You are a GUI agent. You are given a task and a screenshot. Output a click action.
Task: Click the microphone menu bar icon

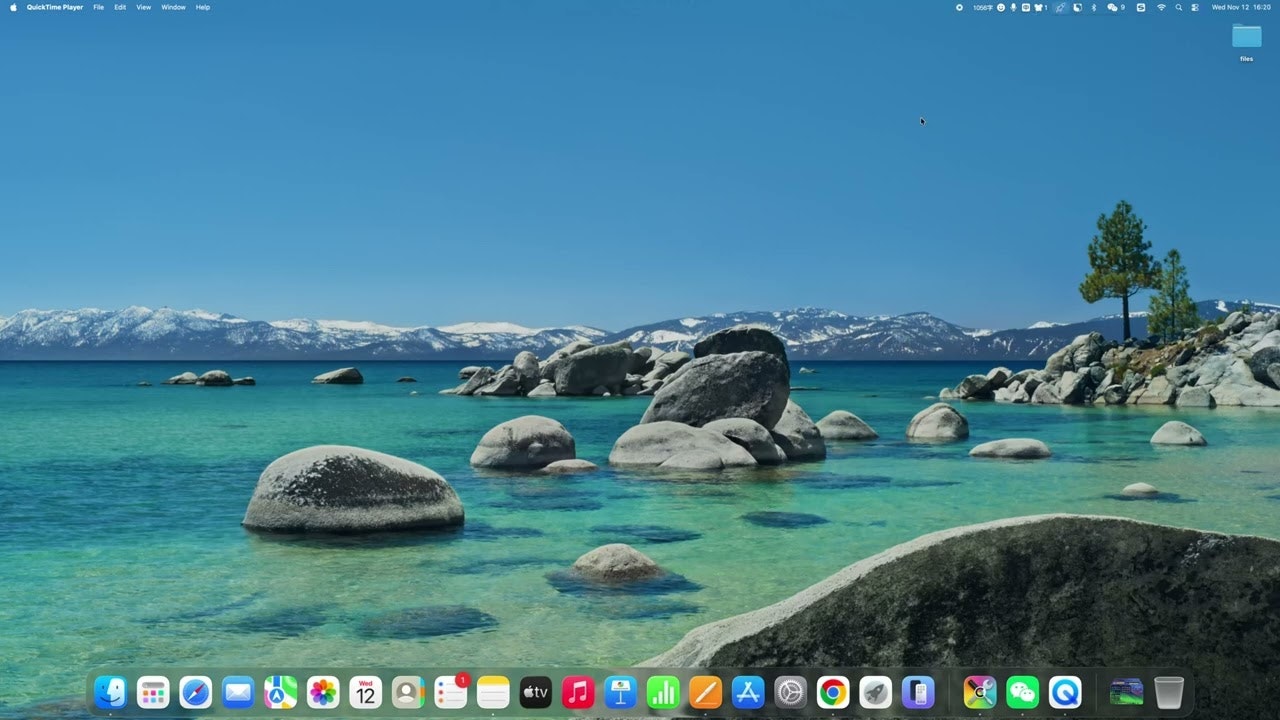pos(1013,7)
